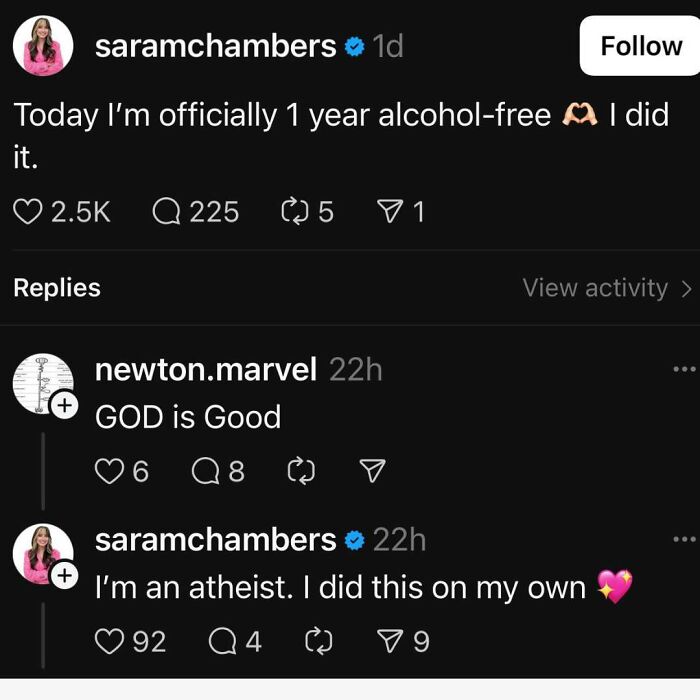Follow newton.marvel via avatar plus badge
The image size is (700, 700).
[64, 406]
